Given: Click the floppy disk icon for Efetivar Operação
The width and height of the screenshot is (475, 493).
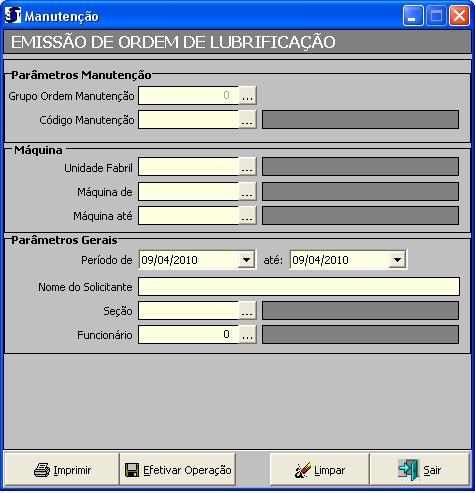Looking at the screenshot, I should tap(132, 470).
